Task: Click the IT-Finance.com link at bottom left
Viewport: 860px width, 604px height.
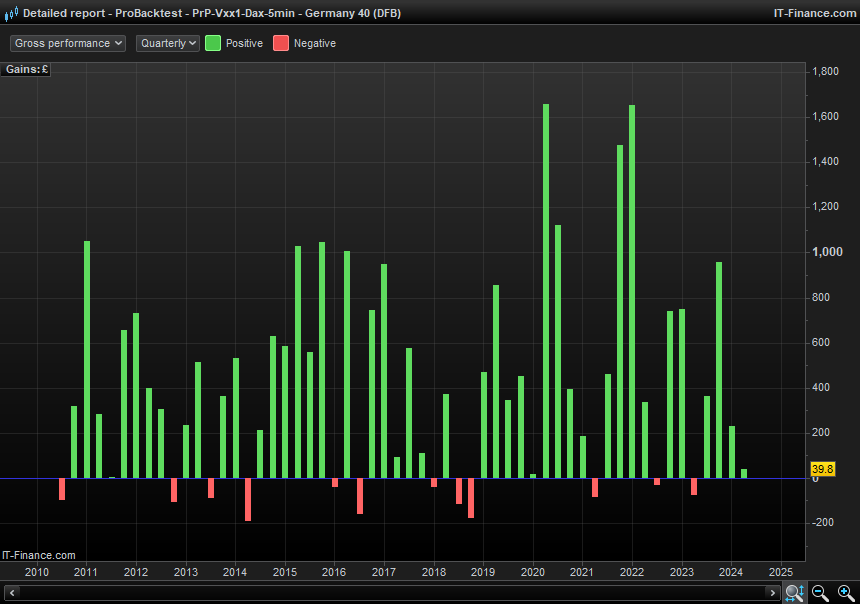Action: (x=39, y=555)
